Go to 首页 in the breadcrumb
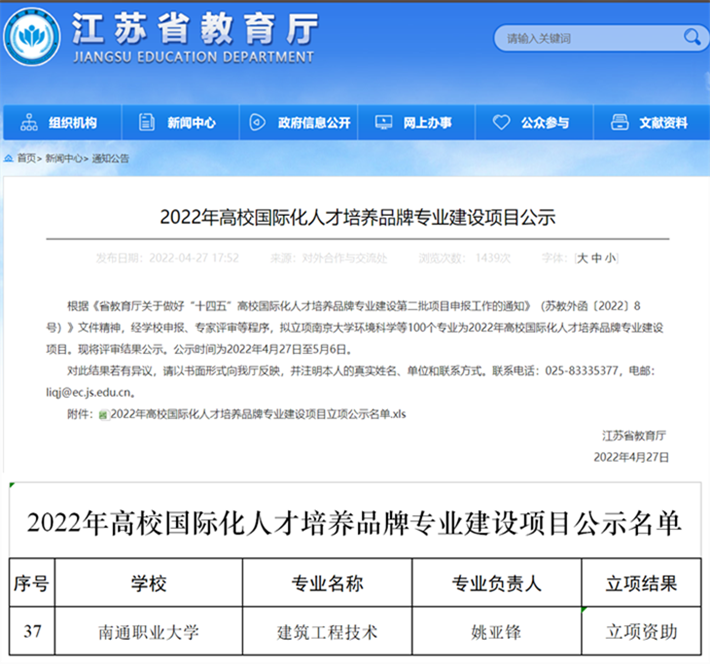710x664 pixels. [x=26, y=158]
